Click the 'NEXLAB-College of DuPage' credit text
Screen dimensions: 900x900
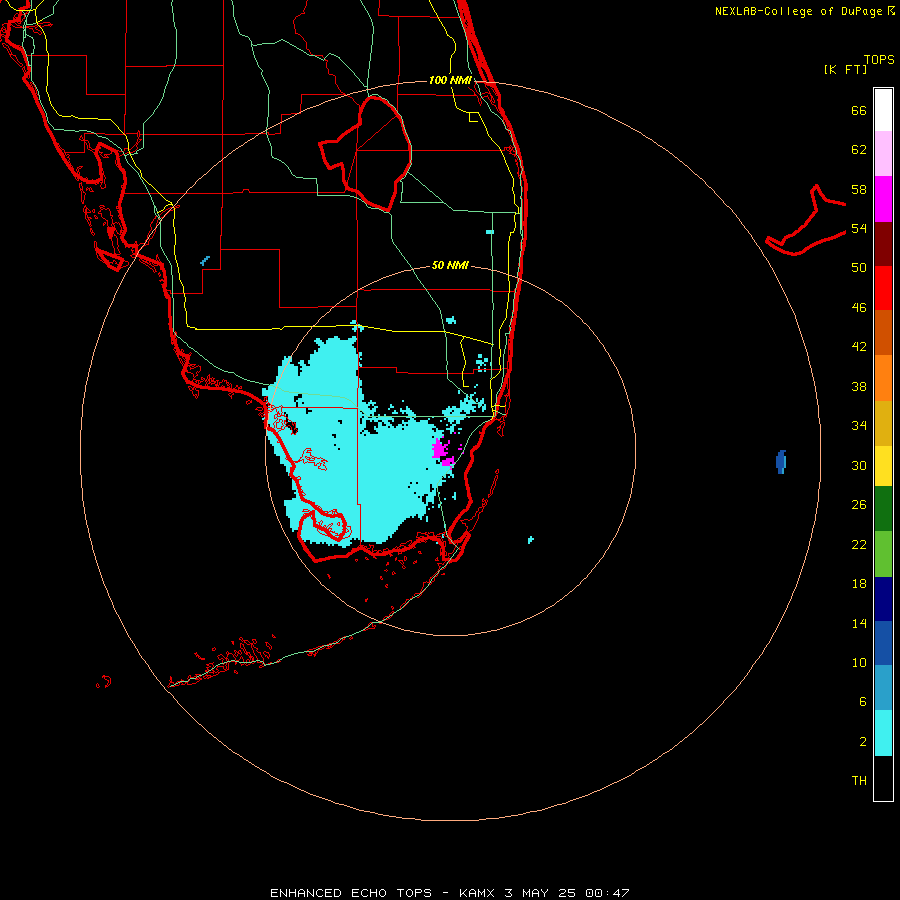(798, 11)
